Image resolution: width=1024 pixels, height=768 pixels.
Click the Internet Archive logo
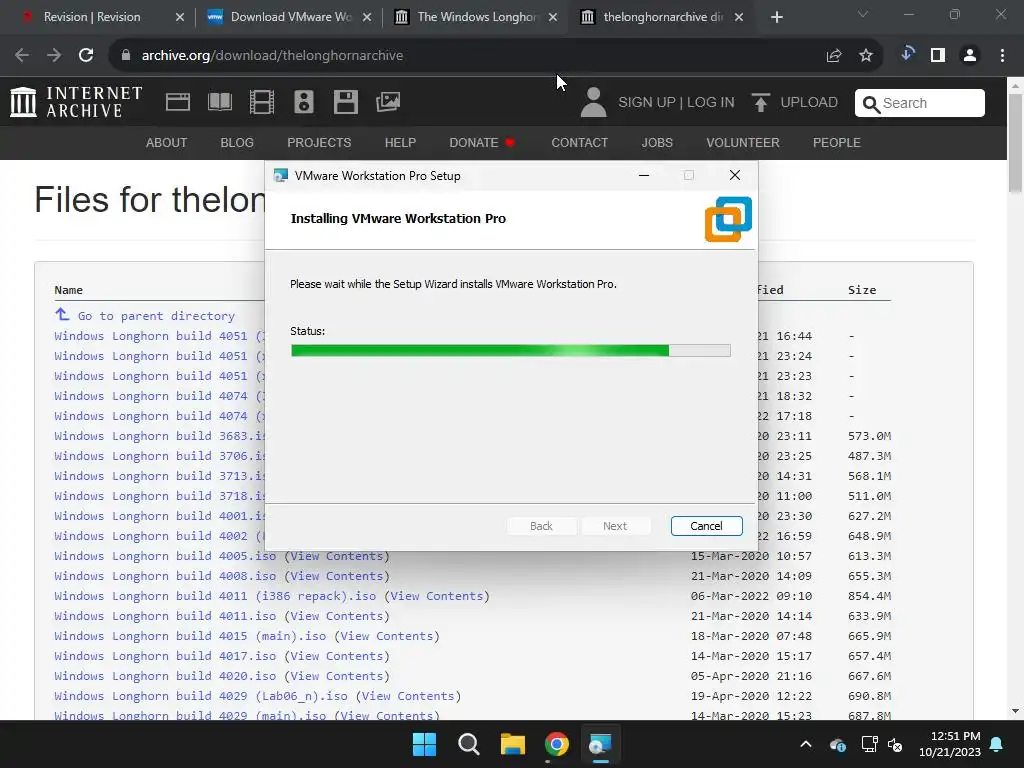[76, 102]
